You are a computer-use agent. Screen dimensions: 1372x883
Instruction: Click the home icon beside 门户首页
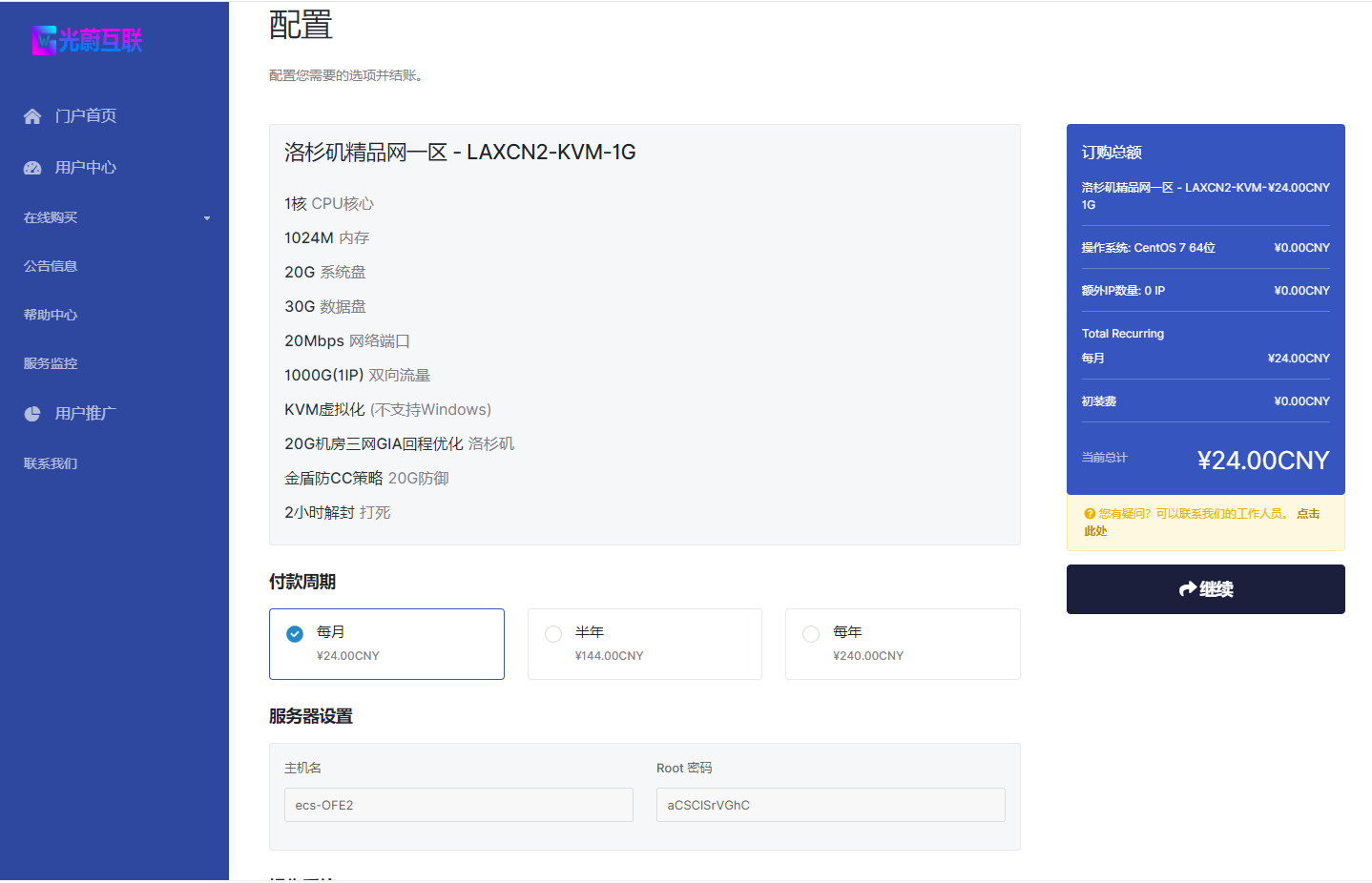coord(32,116)
